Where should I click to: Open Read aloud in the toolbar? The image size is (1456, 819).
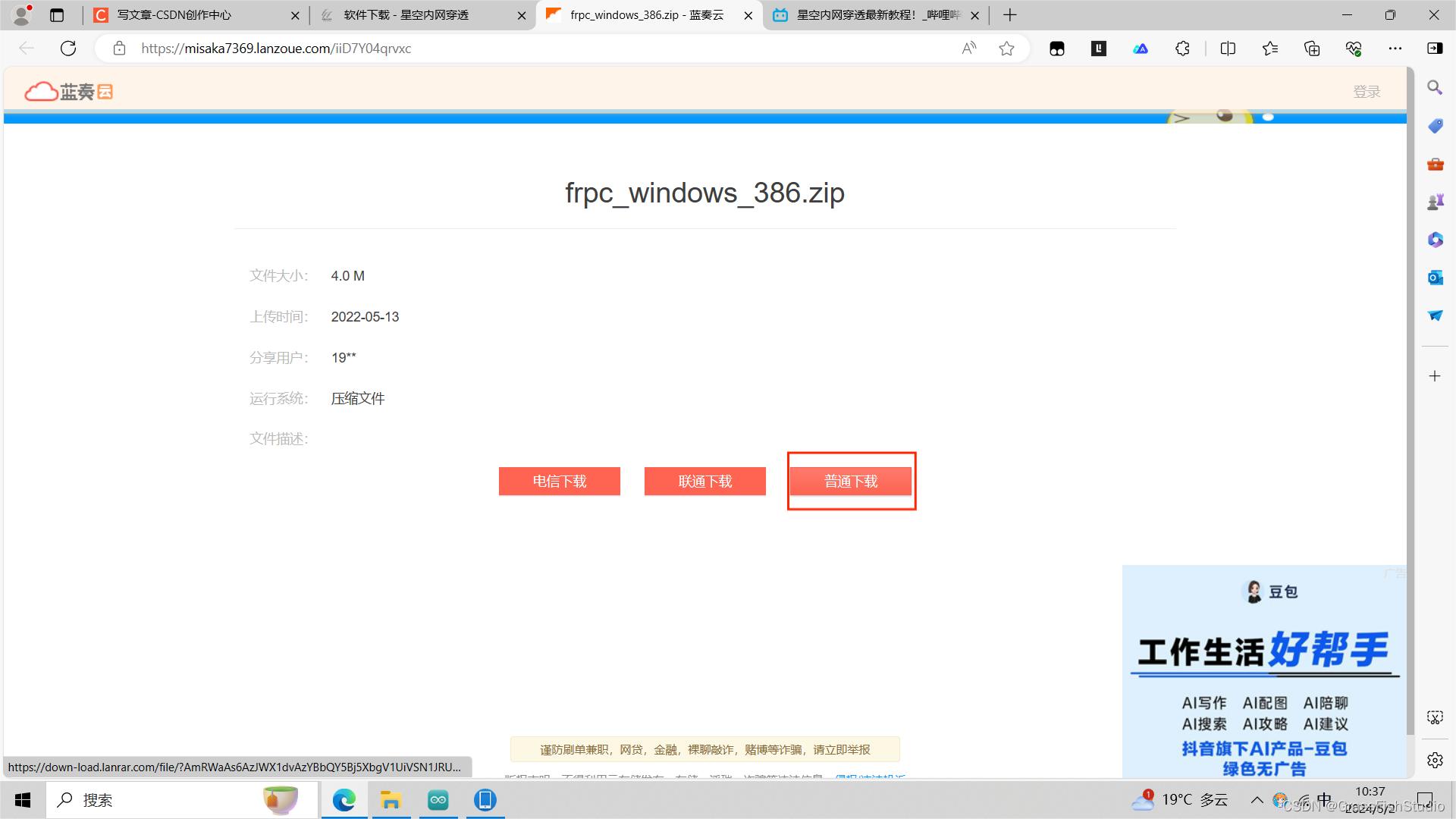click(968, 48)
